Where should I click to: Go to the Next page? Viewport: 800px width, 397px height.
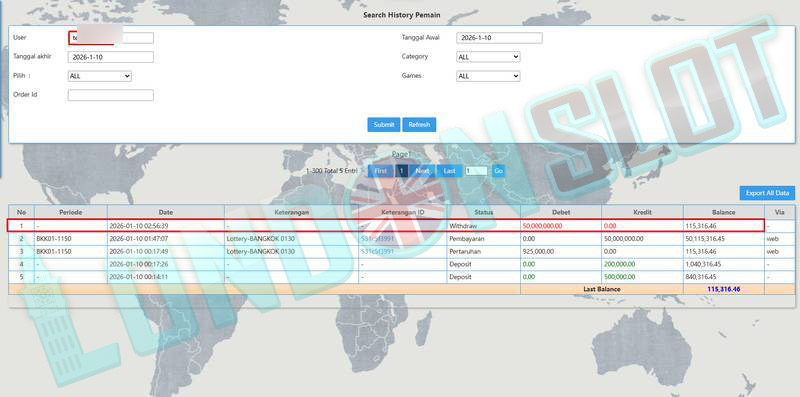coord(422,171)
